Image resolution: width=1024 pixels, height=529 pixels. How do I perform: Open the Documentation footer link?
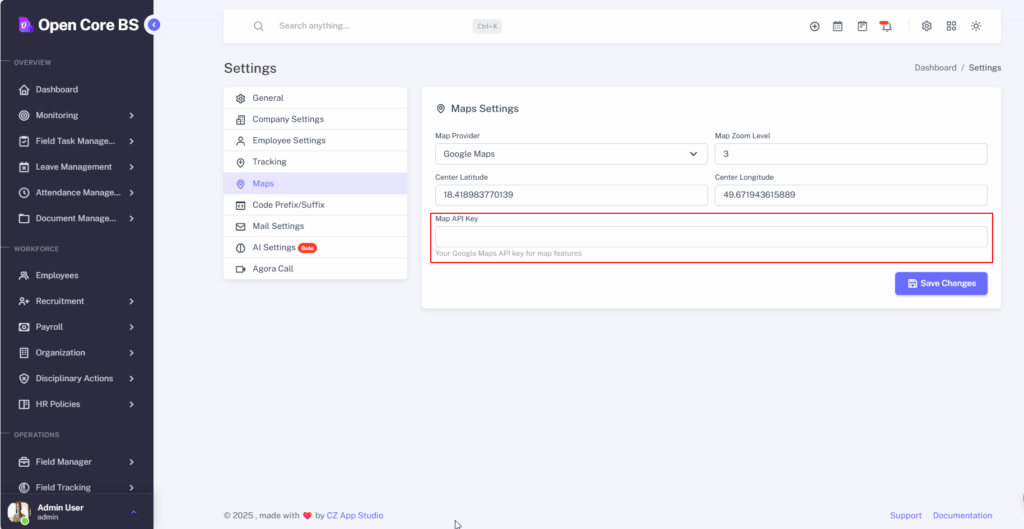962,516
